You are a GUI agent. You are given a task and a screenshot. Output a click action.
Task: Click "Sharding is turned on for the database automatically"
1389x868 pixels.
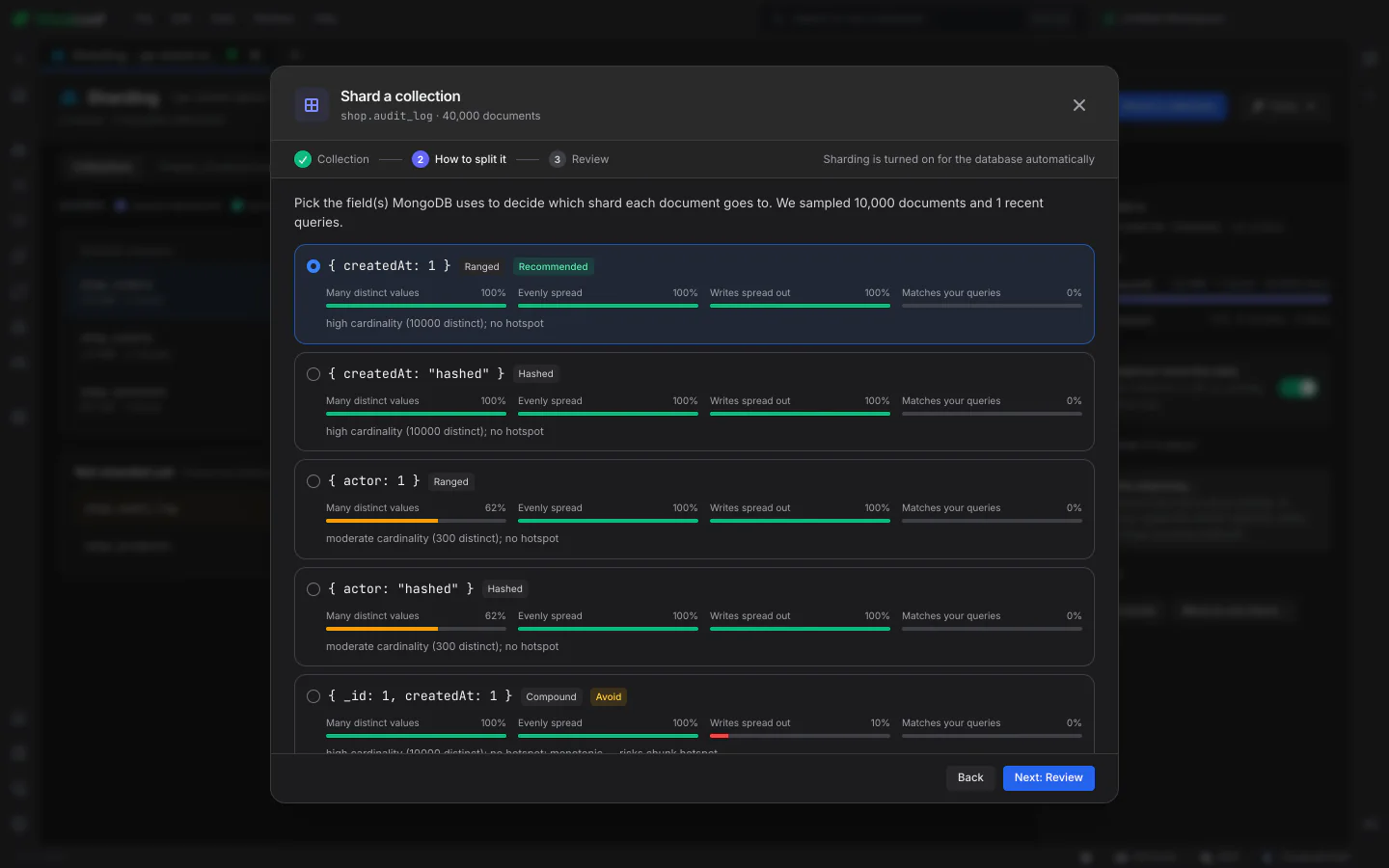click(959, 159)
